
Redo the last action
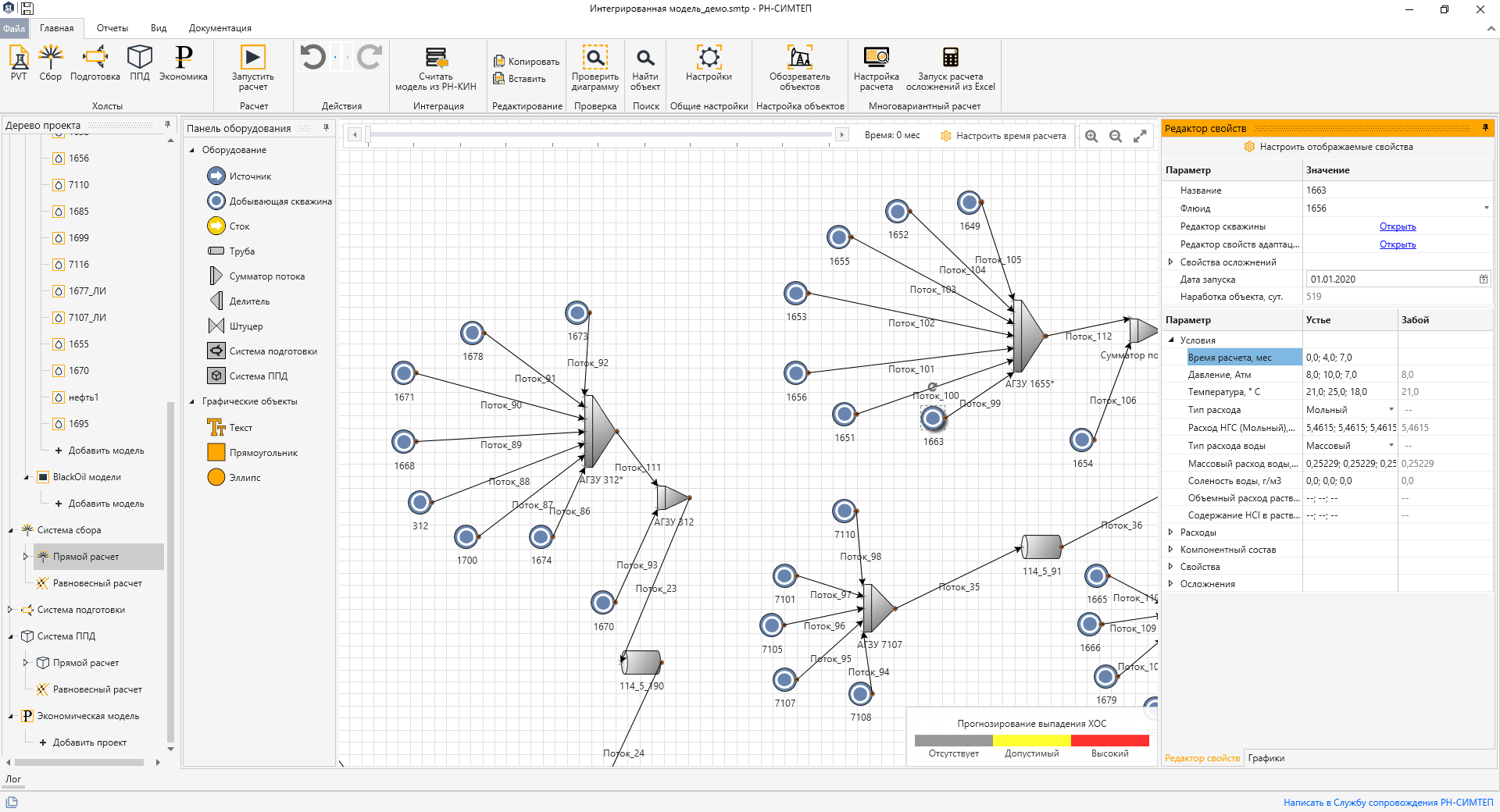[x=370, y=57]
